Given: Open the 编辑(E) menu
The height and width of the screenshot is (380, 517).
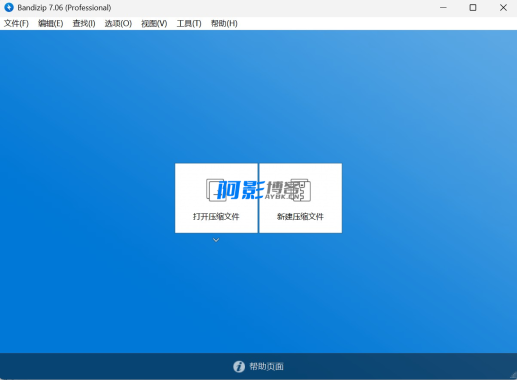Looking at the screenshot, I should tap(51, 23).
